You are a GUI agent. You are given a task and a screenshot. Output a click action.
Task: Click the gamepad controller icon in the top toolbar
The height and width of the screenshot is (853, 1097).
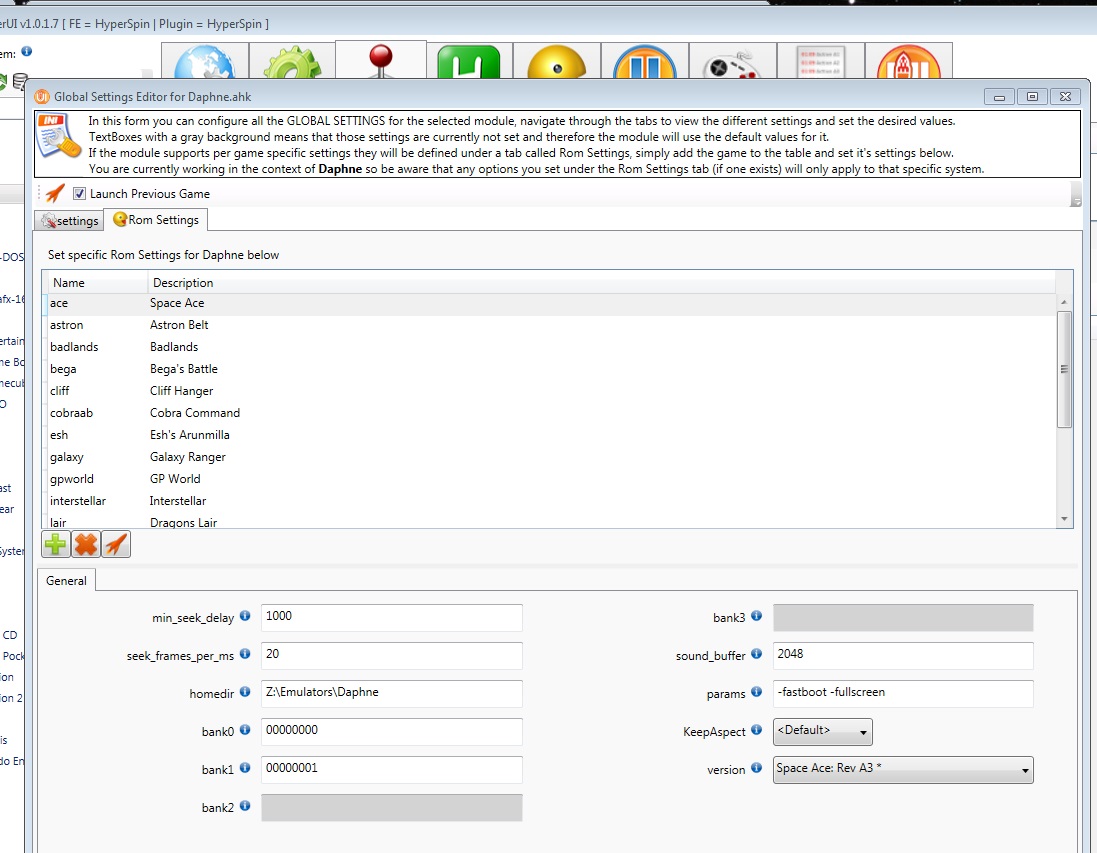(x=730, y=66)
